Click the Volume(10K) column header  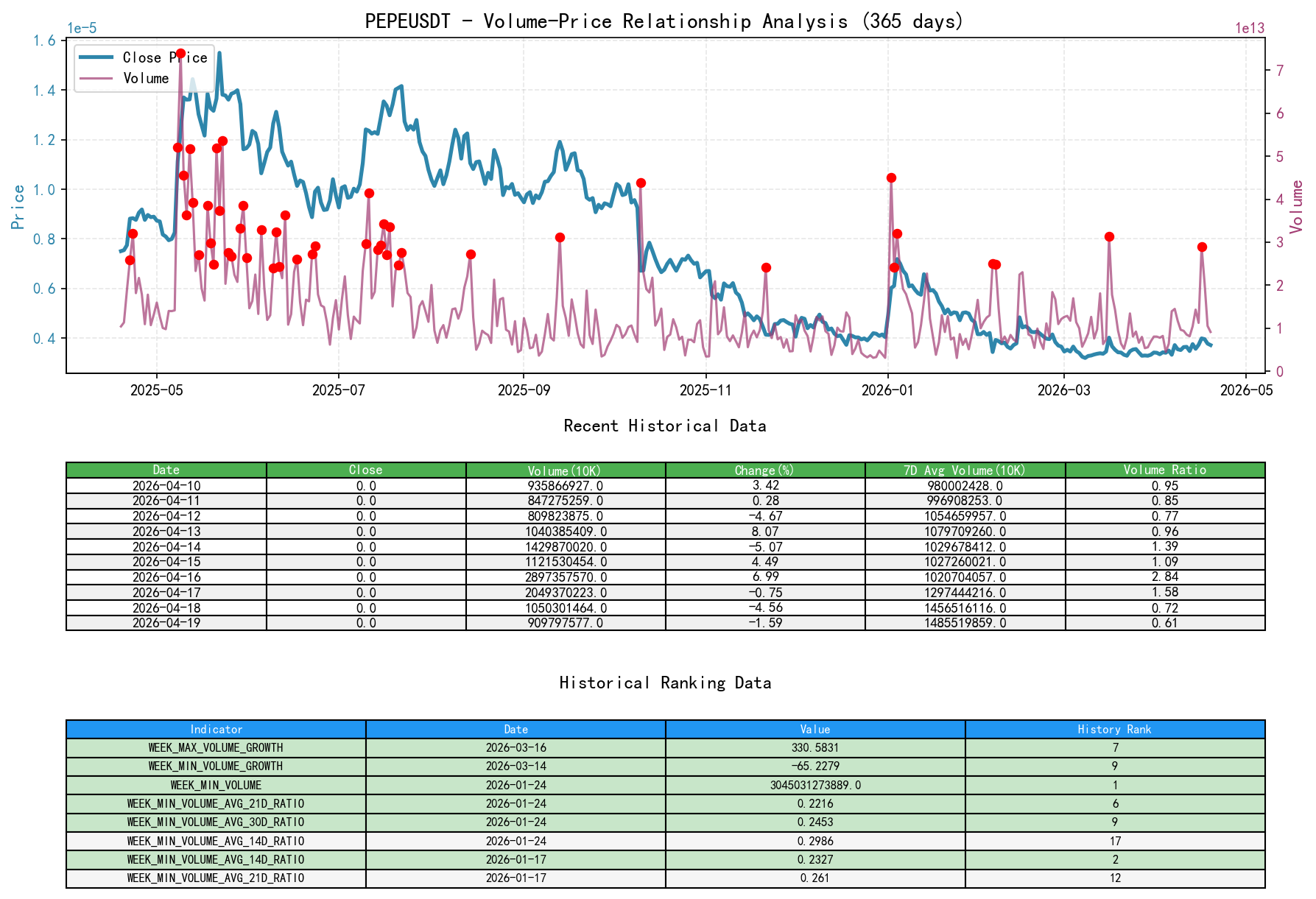coord(566,470)
